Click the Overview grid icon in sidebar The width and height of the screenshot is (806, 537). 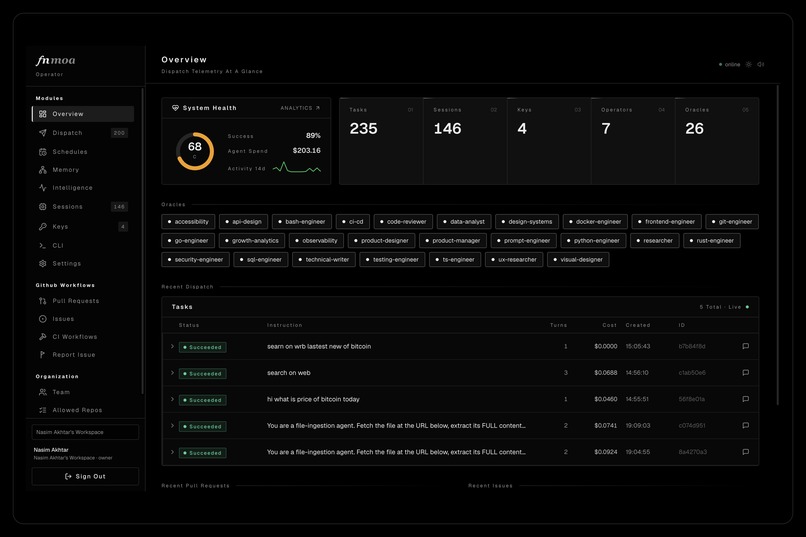(43, 114)
